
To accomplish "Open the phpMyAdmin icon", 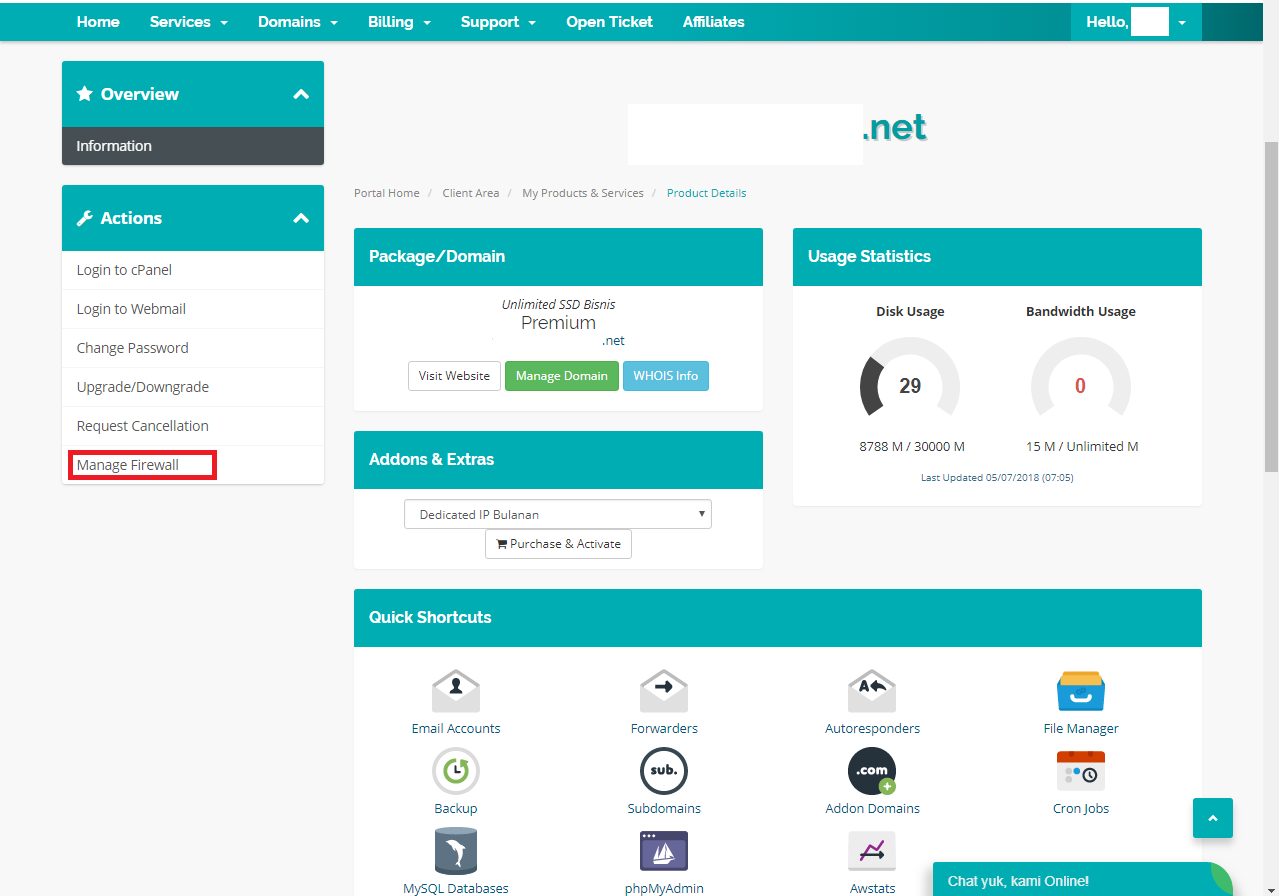I will [664, 851].
